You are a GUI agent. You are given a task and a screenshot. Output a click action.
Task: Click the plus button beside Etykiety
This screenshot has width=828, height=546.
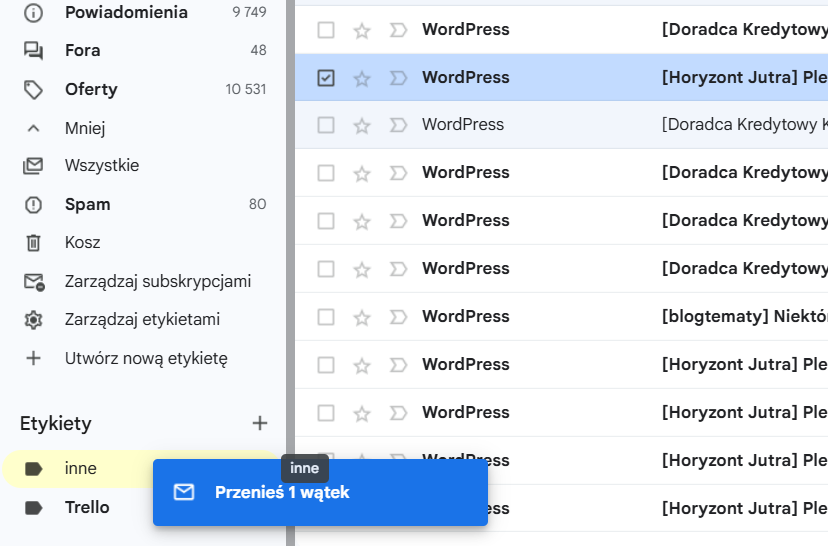click(259, 423)
